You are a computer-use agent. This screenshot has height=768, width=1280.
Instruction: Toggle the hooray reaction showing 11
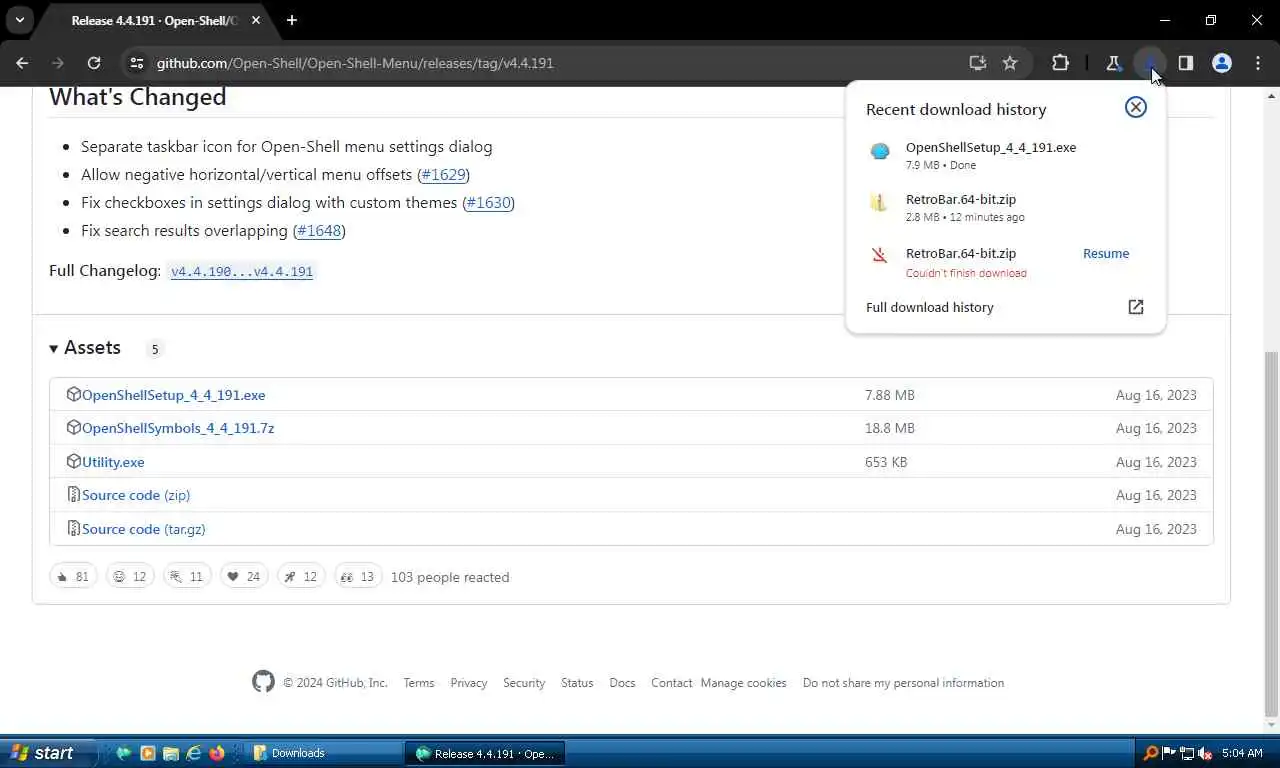click(187, 577)
